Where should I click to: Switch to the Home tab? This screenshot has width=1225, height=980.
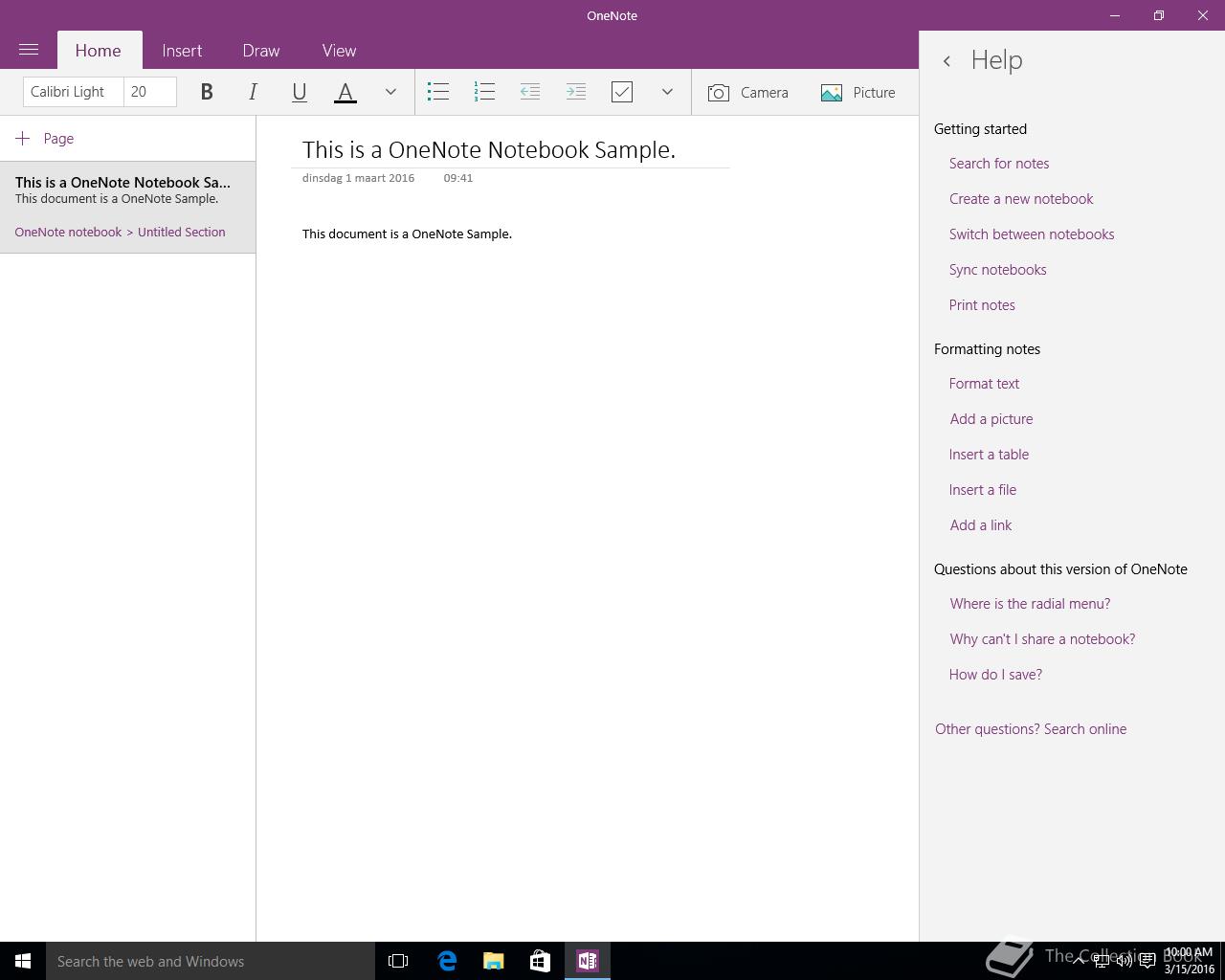[x=99, y=51]
